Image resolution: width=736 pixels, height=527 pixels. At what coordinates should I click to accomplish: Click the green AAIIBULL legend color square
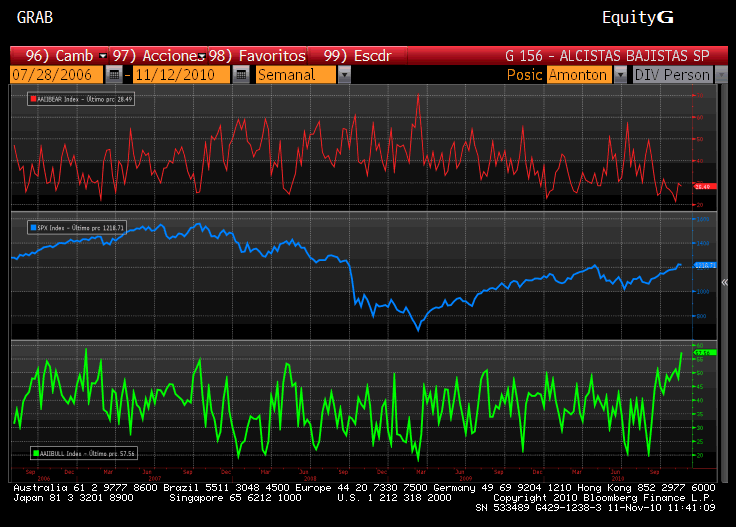pyautogui.click(x=36, y=453)
